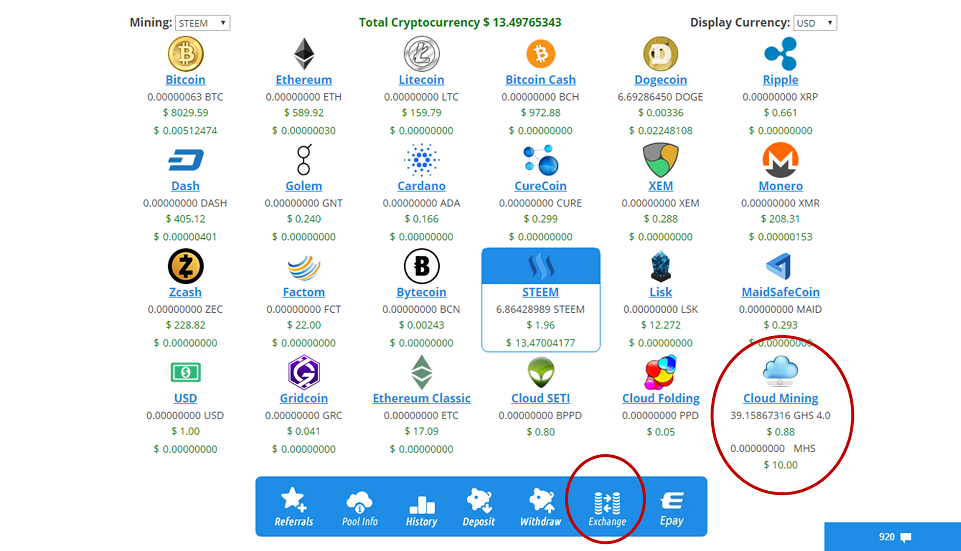Viewport: 961px width, 551px height.
Task: Click the Litecoin silver coin icon
Action: click(422, 53)
